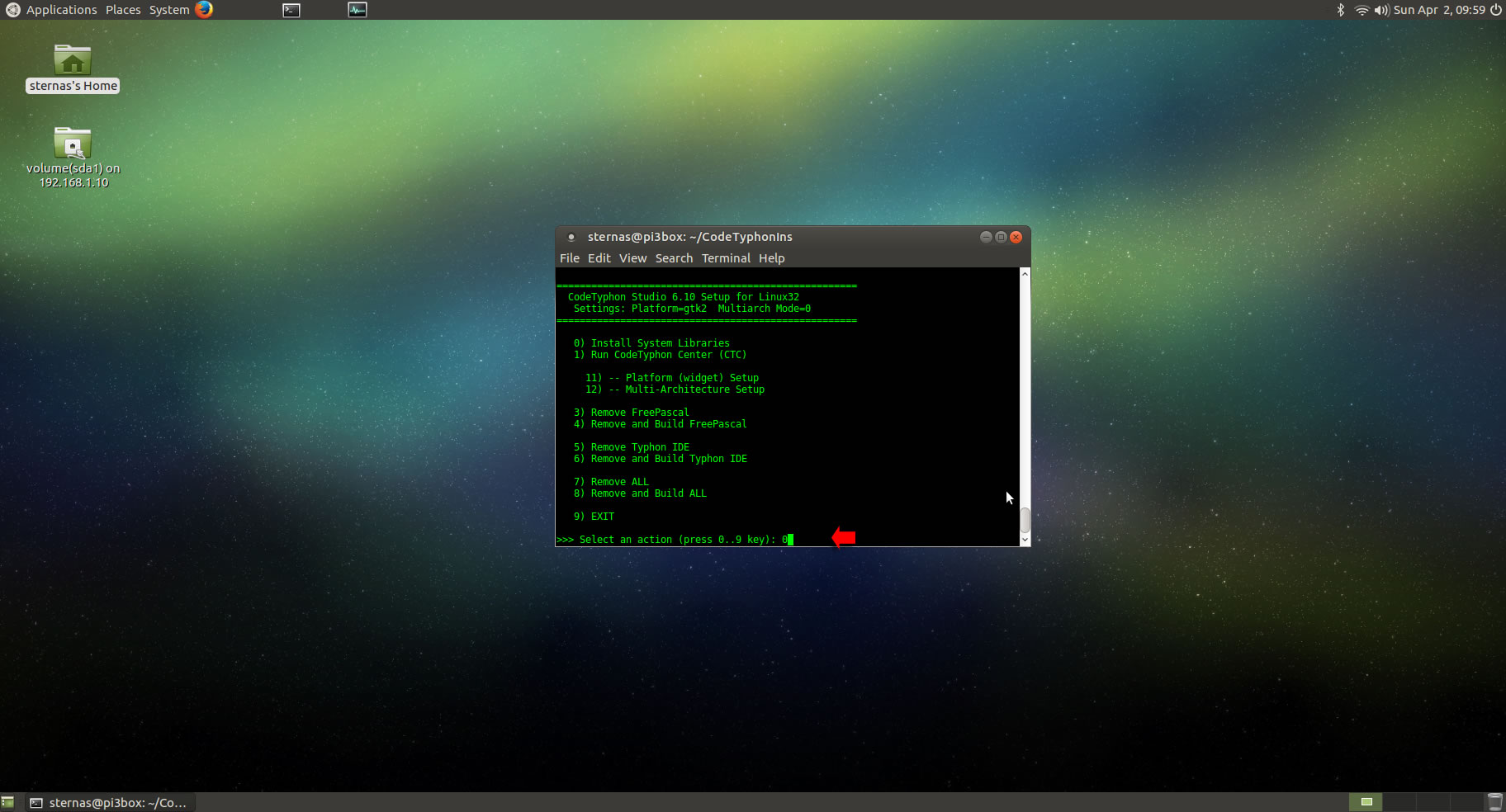
Task: Click the 'Remove and Build Typhon IDE' line
Action: (x=660, y=459)
